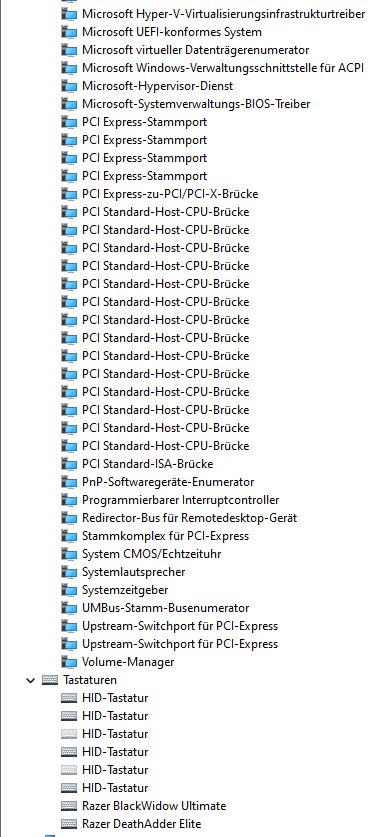Click the PCI Standard-ISA-Brücke icon

point(69,464)
